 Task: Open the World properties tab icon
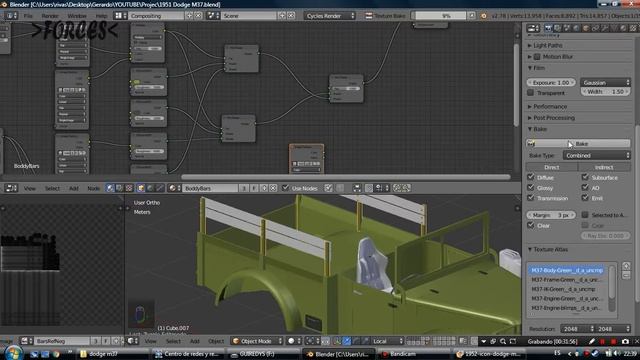pyautogui.click(x=576, y=28)
